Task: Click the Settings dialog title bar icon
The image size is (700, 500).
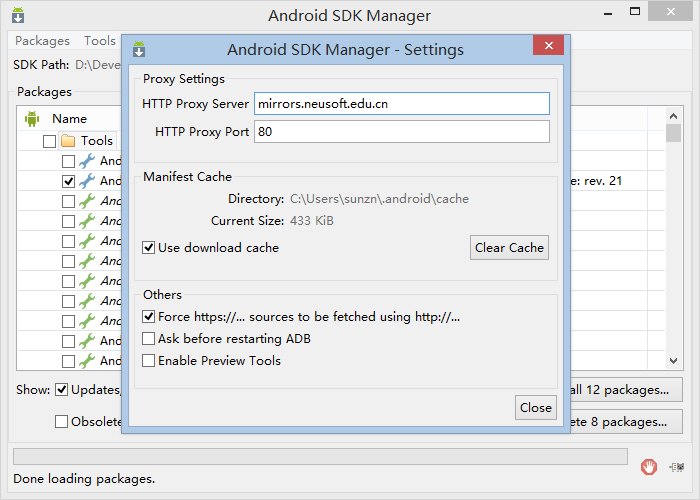Action: pos(139,49)
